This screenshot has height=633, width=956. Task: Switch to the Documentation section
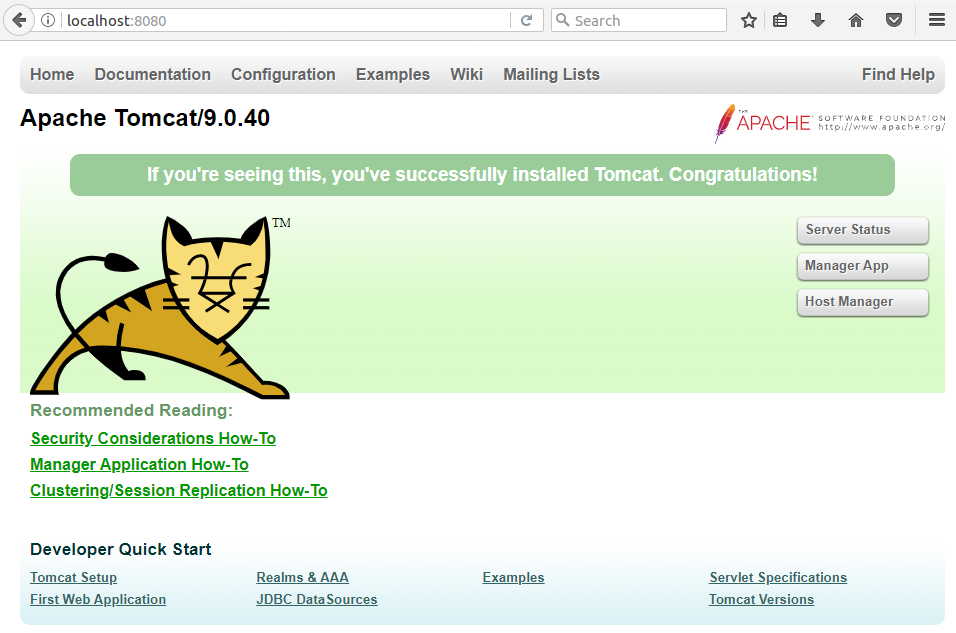click(152, 74)
